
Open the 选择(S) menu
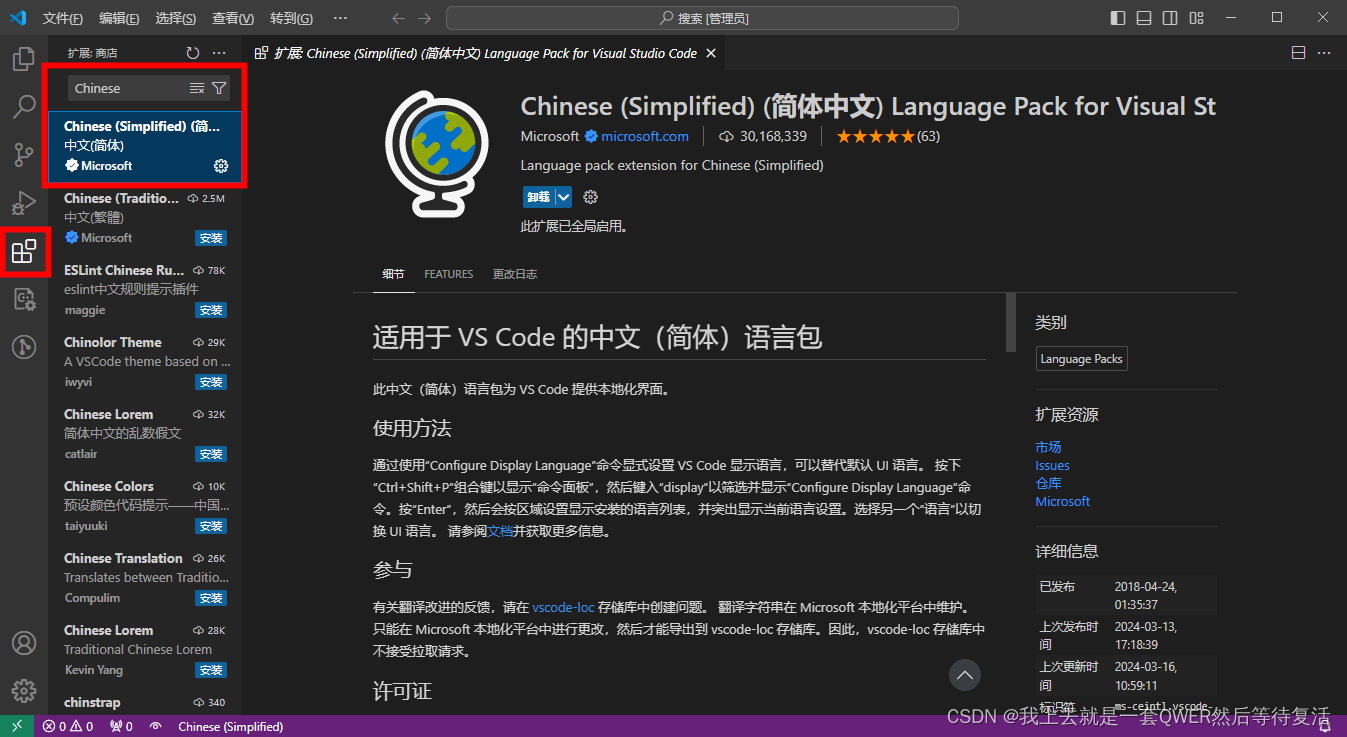point(176,18)
